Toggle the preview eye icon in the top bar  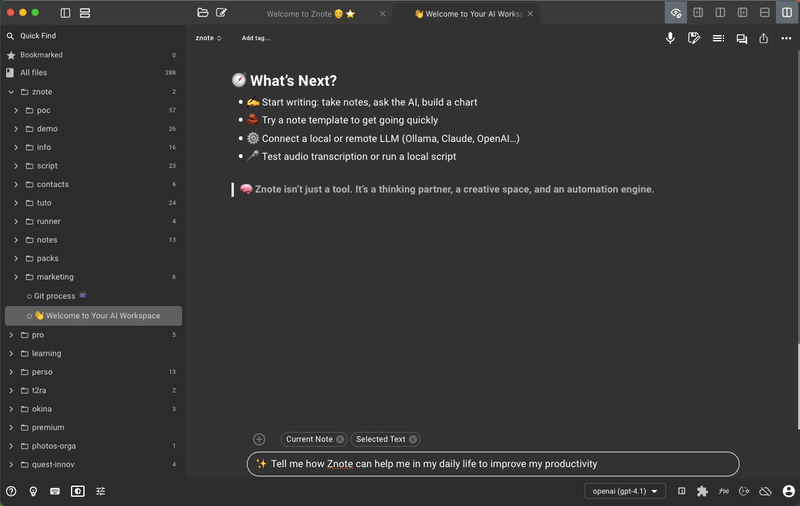pos(676,13)
